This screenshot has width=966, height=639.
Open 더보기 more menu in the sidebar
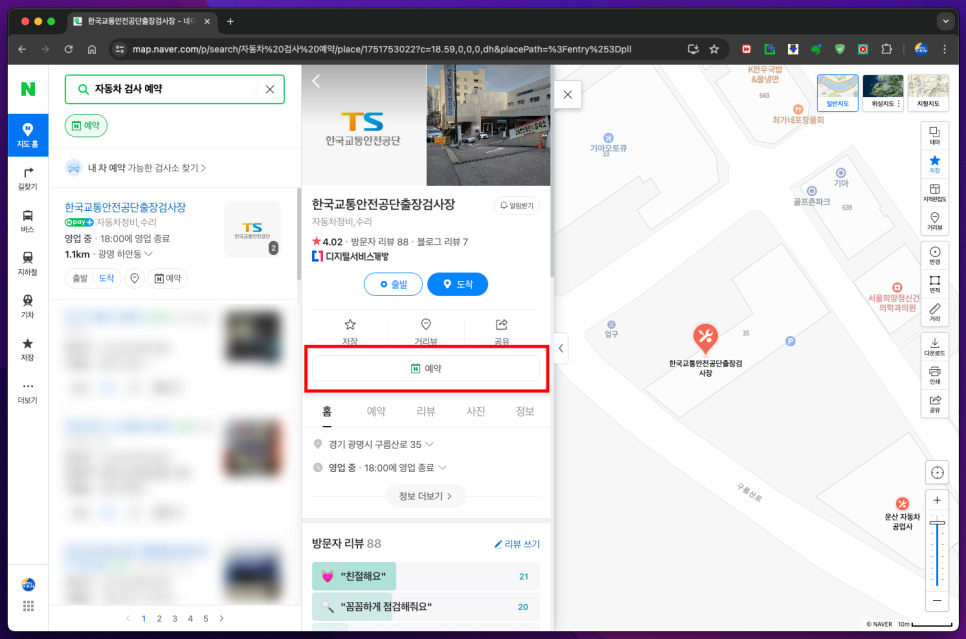coord(28,392)
